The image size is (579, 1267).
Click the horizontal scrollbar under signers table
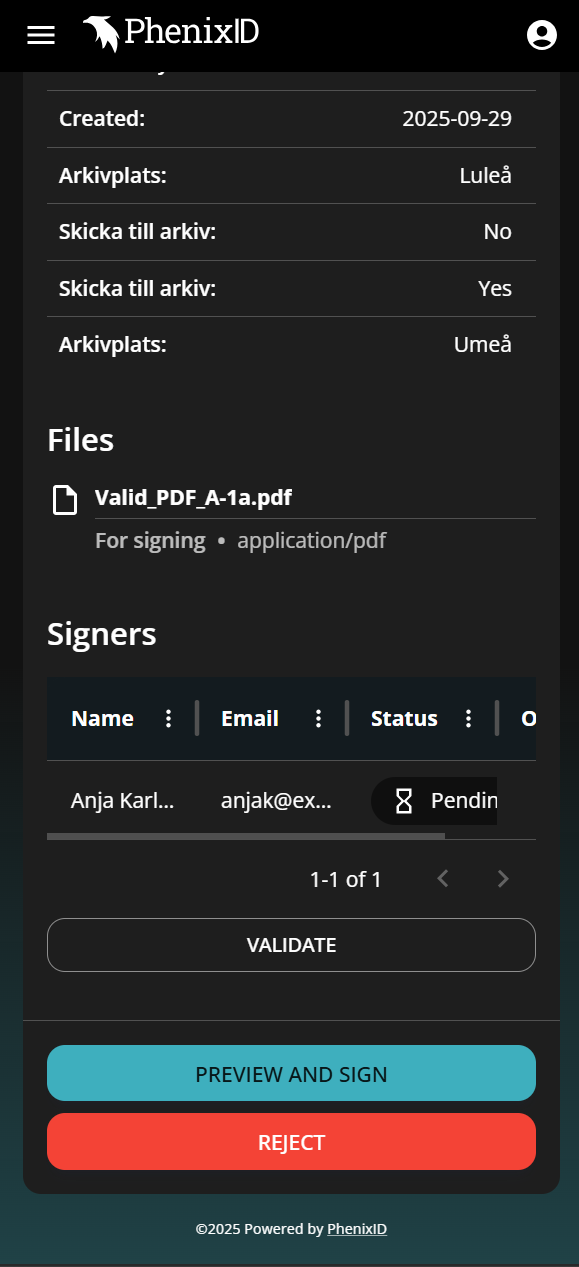(245, 835)
